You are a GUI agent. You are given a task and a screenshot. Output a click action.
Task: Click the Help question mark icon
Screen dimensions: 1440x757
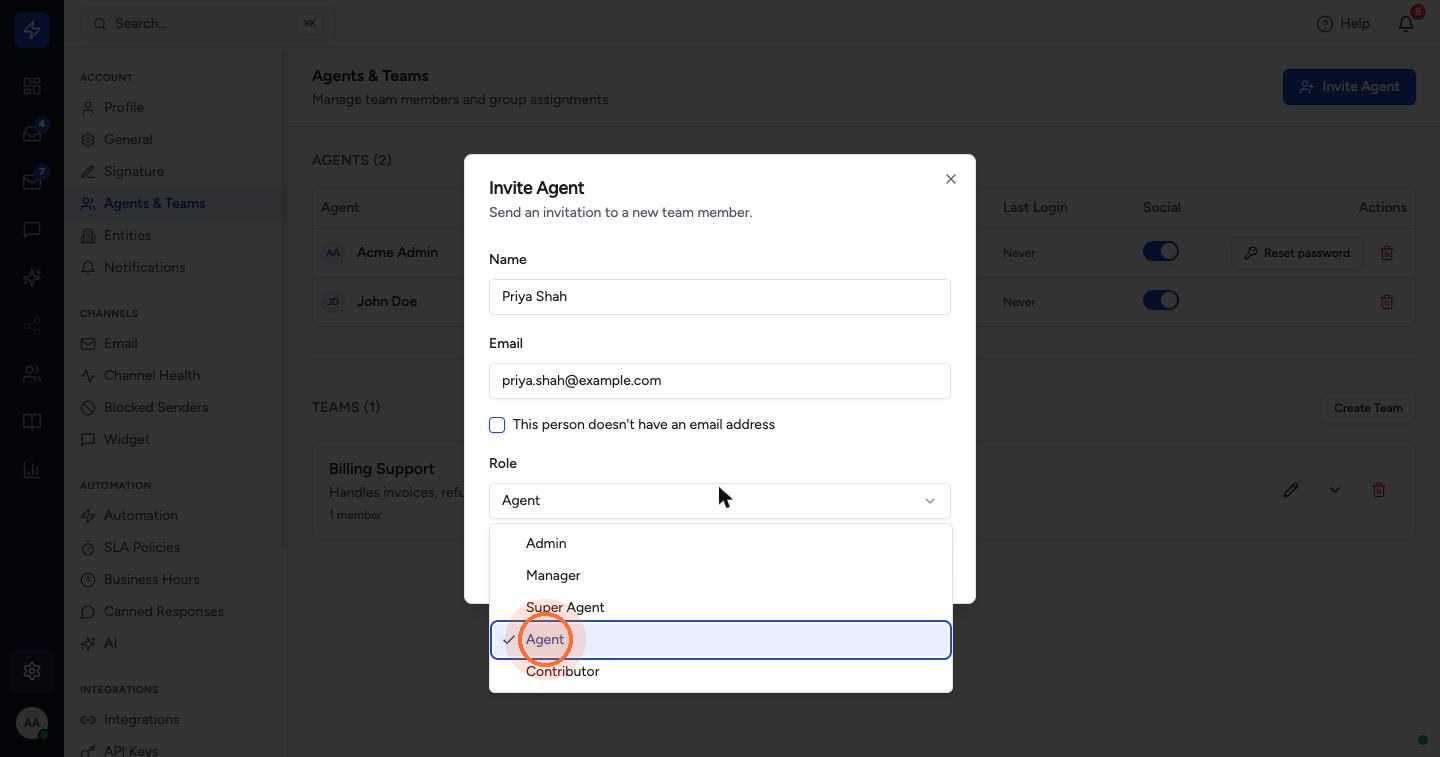pyautogui.click(x=1325, y=24)
